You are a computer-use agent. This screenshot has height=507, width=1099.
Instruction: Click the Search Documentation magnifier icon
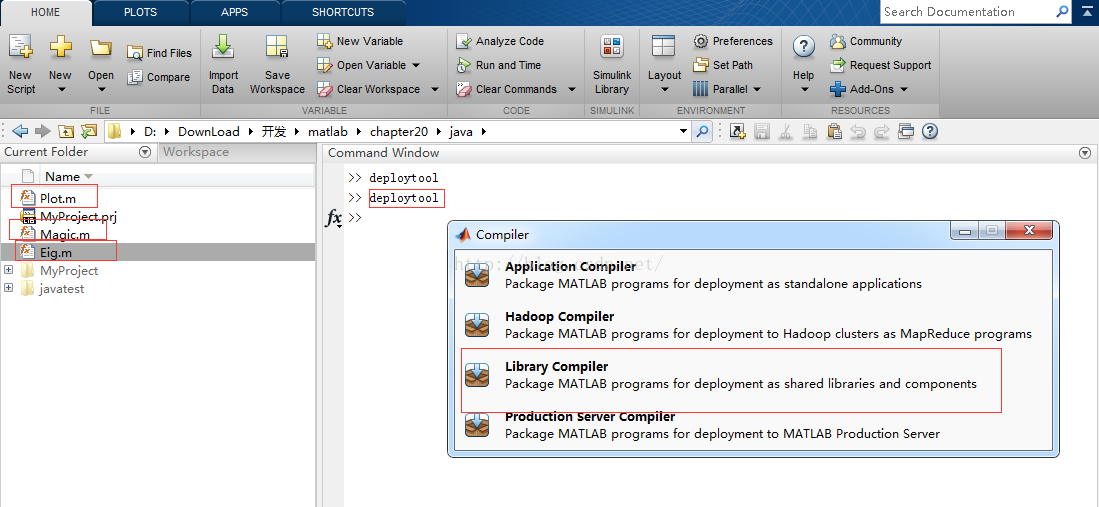pyautogui.click(x=1063, y=12)
